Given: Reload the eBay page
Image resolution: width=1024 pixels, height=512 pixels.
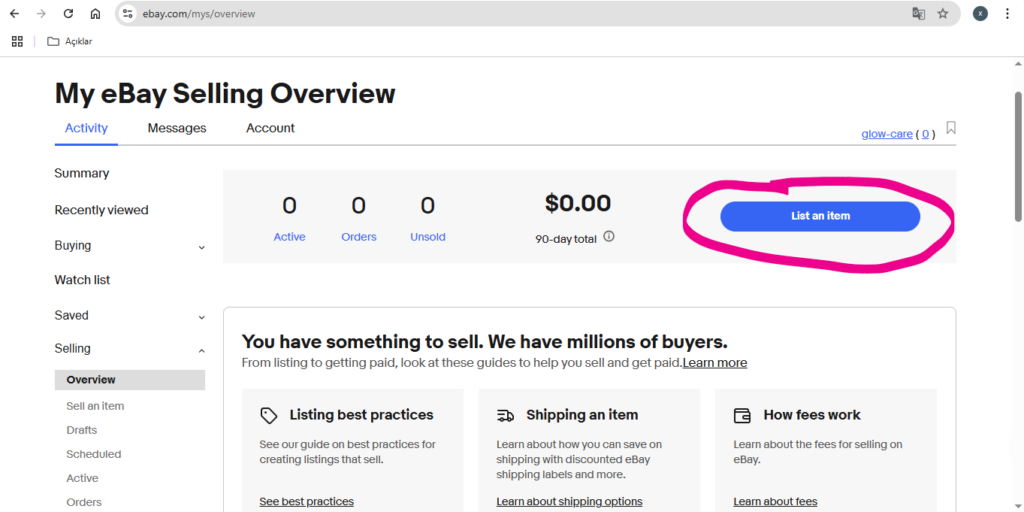Looking at the screenshot, I should point(68,14).
